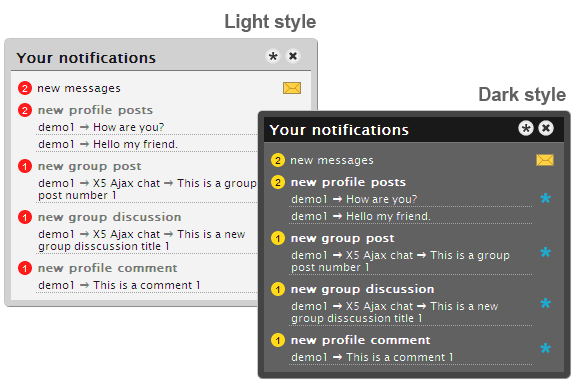580x382 pixels.
Task: Select 'new group post' heading in Dark panel
Action: coord(343,239)
